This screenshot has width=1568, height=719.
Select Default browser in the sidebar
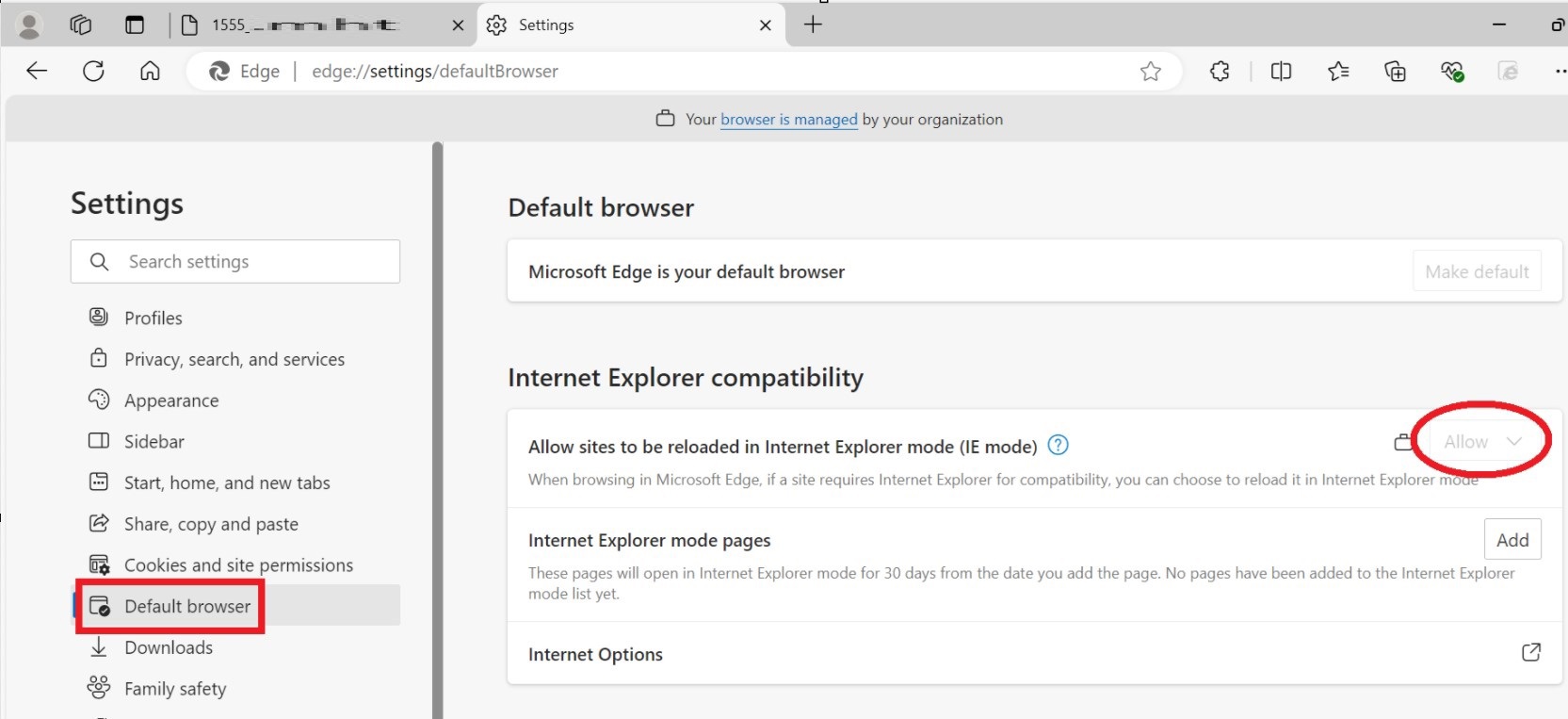pyautogui.click(x=236, y=606)
